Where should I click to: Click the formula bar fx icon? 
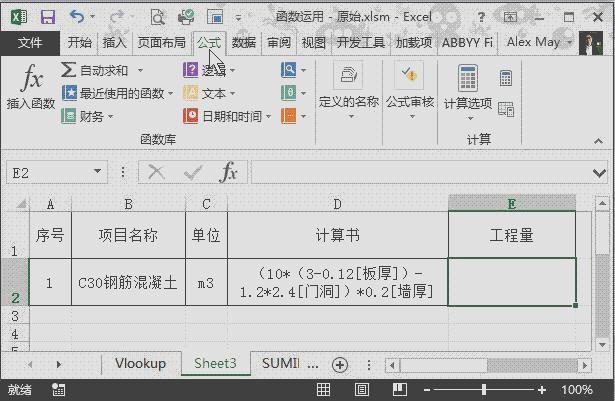click(229, 172)
